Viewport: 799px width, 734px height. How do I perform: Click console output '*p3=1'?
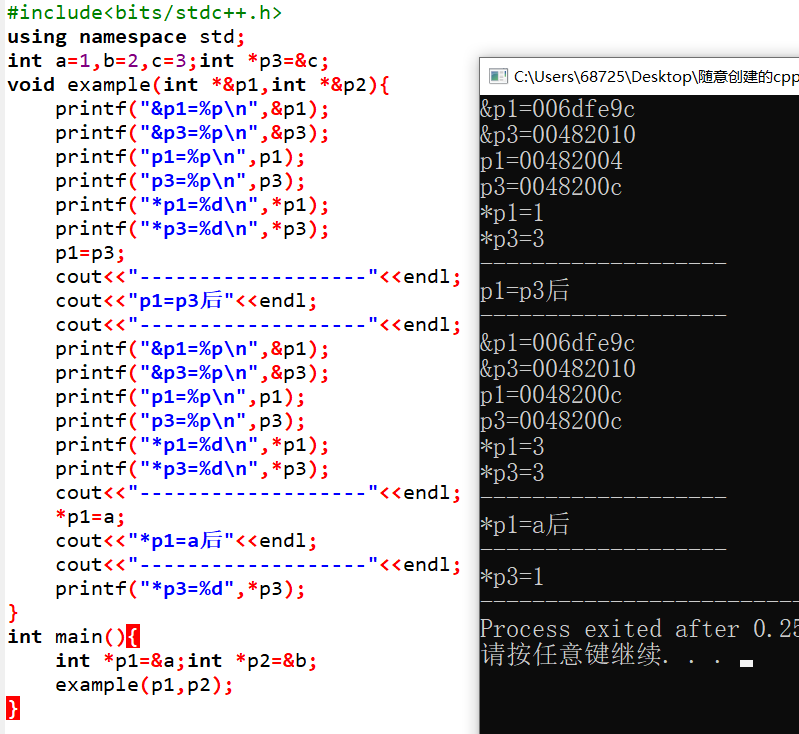512,577
